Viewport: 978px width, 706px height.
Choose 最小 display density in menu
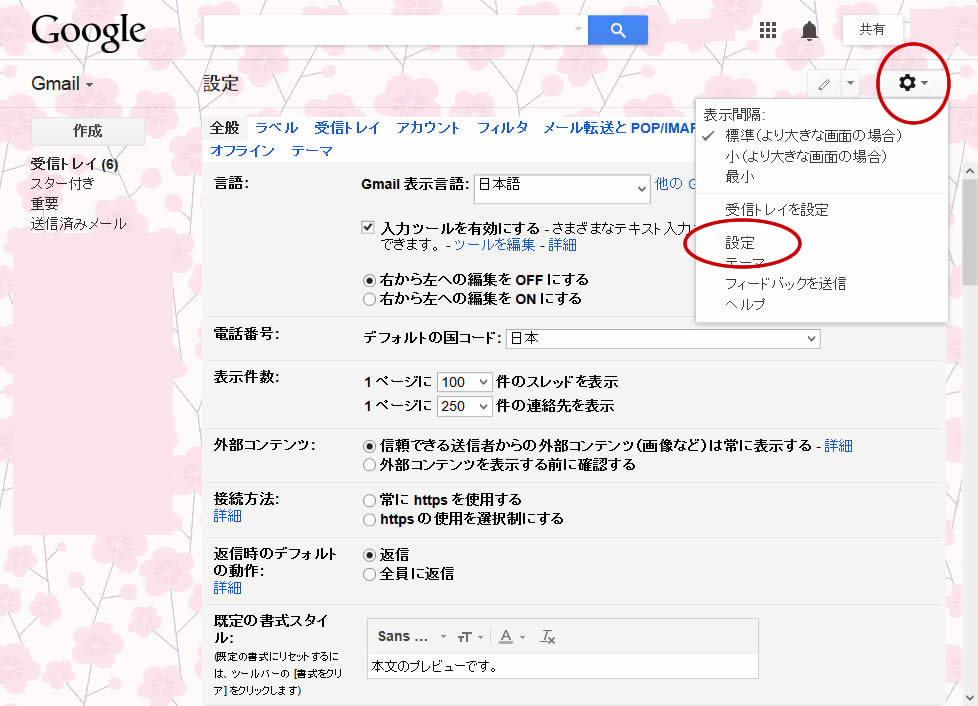click(740, 176)
